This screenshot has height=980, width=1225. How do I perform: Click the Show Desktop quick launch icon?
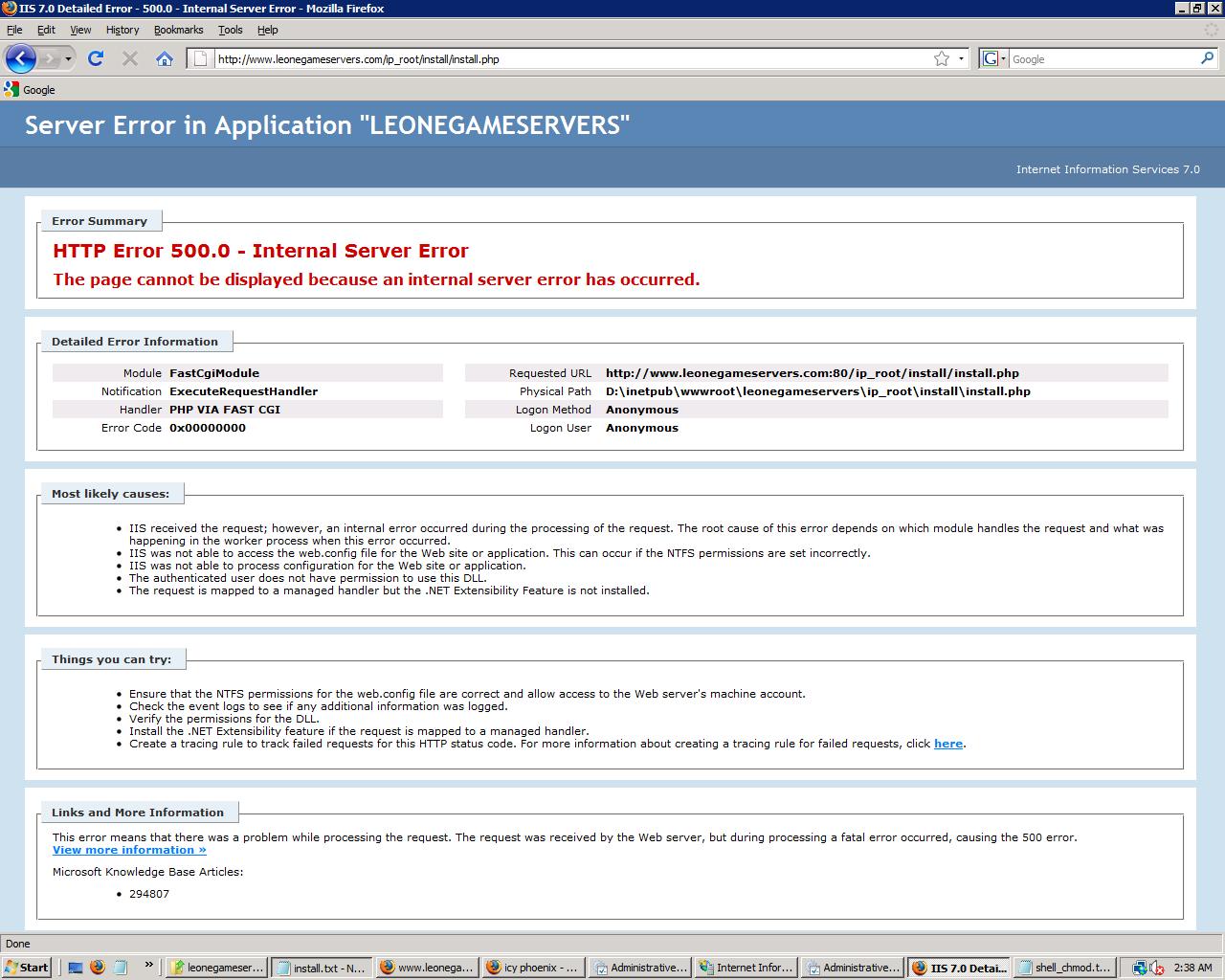pos(76,967)
